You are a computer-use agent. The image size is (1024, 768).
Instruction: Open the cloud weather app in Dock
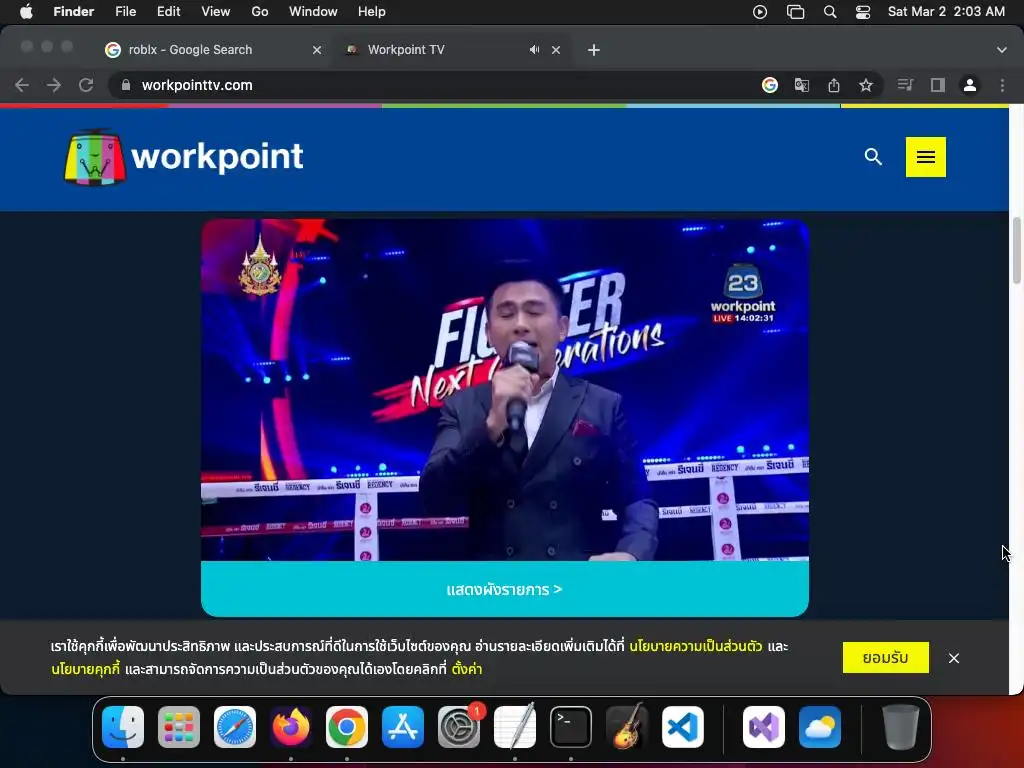(820, 727)
